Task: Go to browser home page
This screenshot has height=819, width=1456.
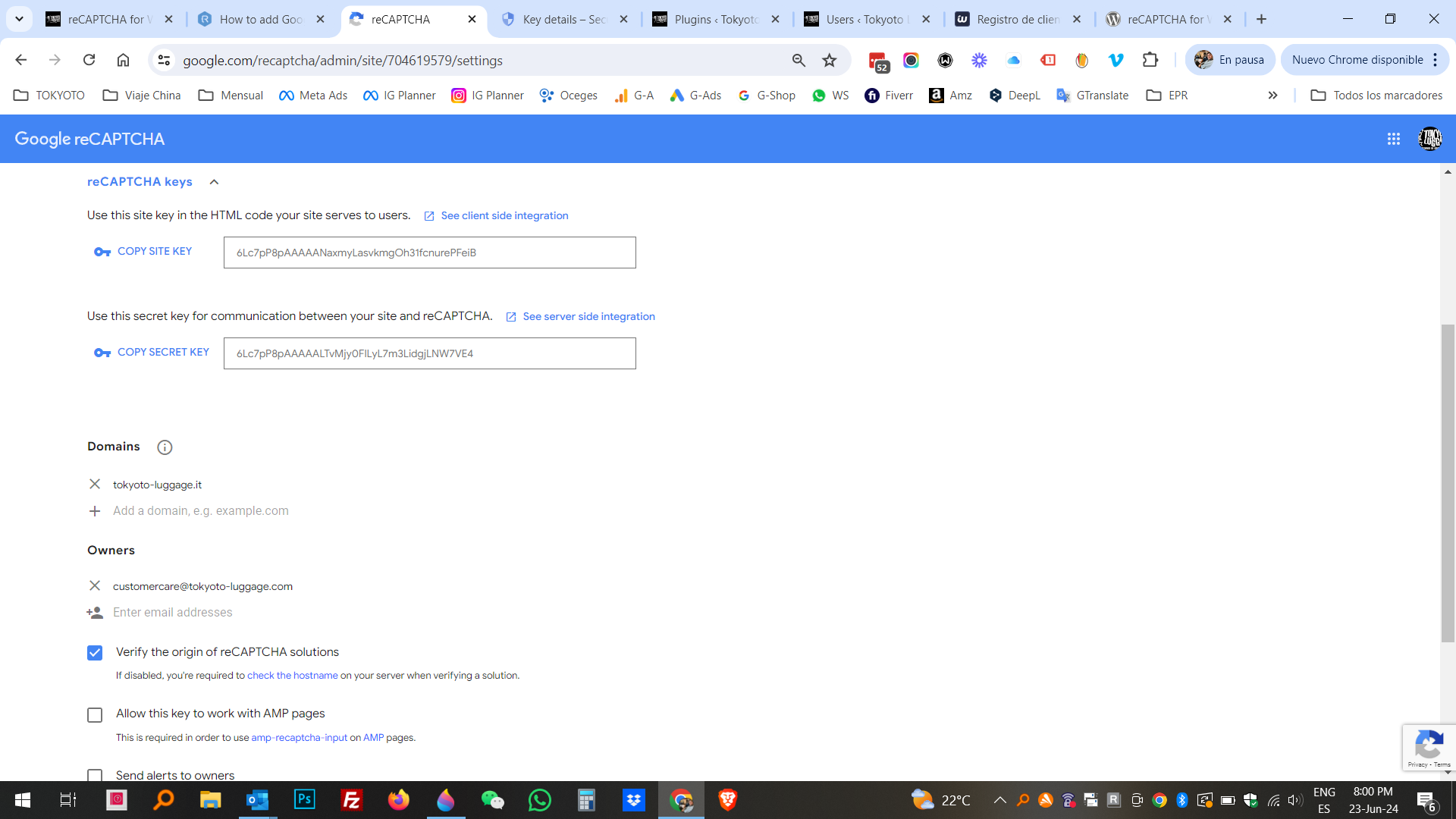Action: coord(123,60)
